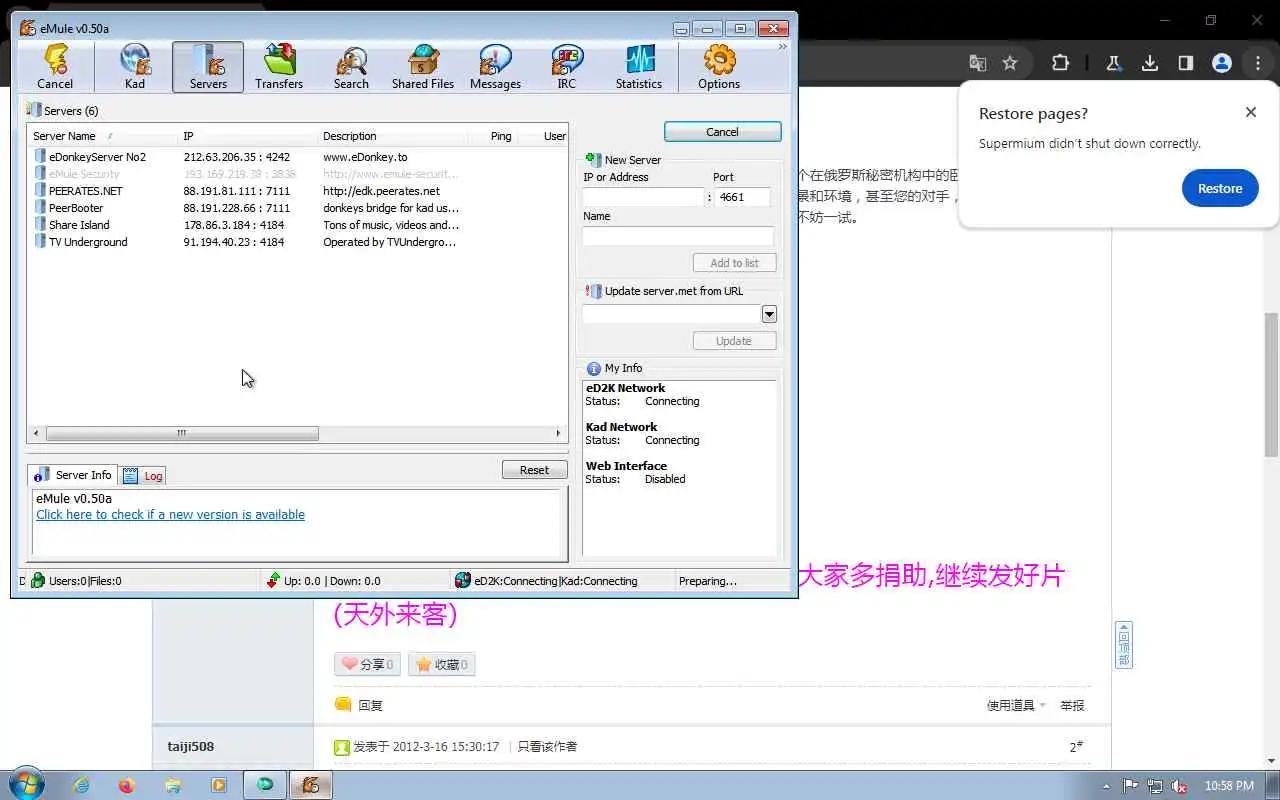Select the Servers toolbar button
The width and height of the screenshot is (1280, 800).
[x=208, y=67]
